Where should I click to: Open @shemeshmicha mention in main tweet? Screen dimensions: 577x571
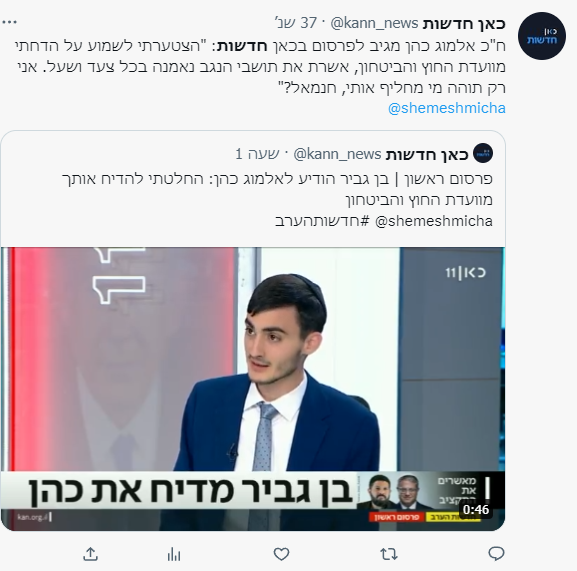[447, 108]
